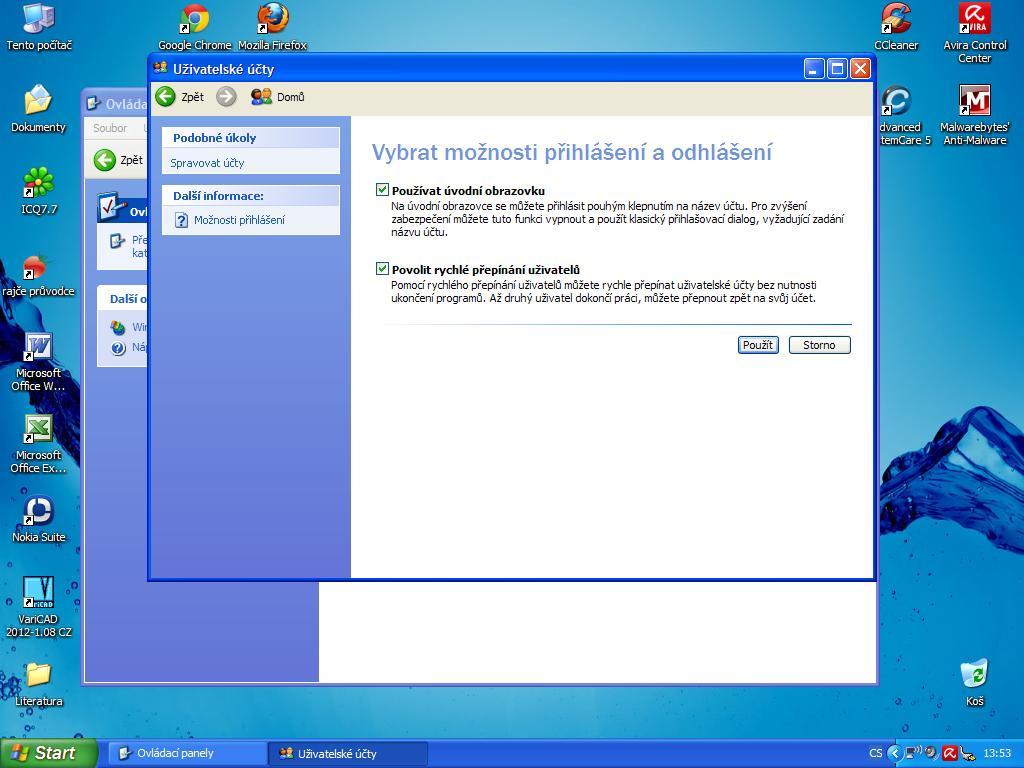
Task: Click the Avira umbrella tray icon
Action: [950, 753]
